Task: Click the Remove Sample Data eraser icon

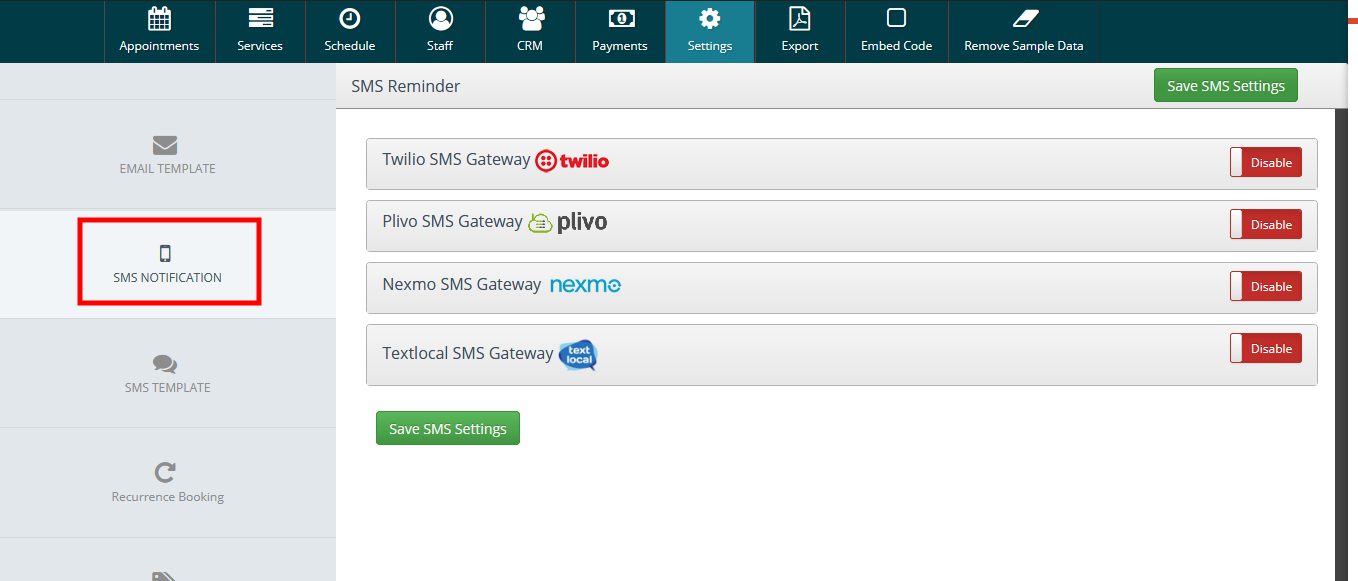Action: pos(1026,18)
